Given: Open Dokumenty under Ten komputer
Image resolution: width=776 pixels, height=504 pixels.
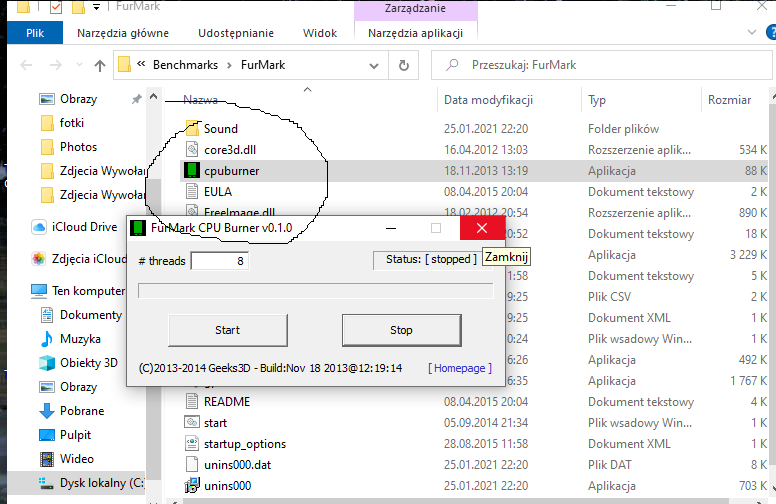Looking at the screenshot, I should pyautogui.click(x=91, y=315).
